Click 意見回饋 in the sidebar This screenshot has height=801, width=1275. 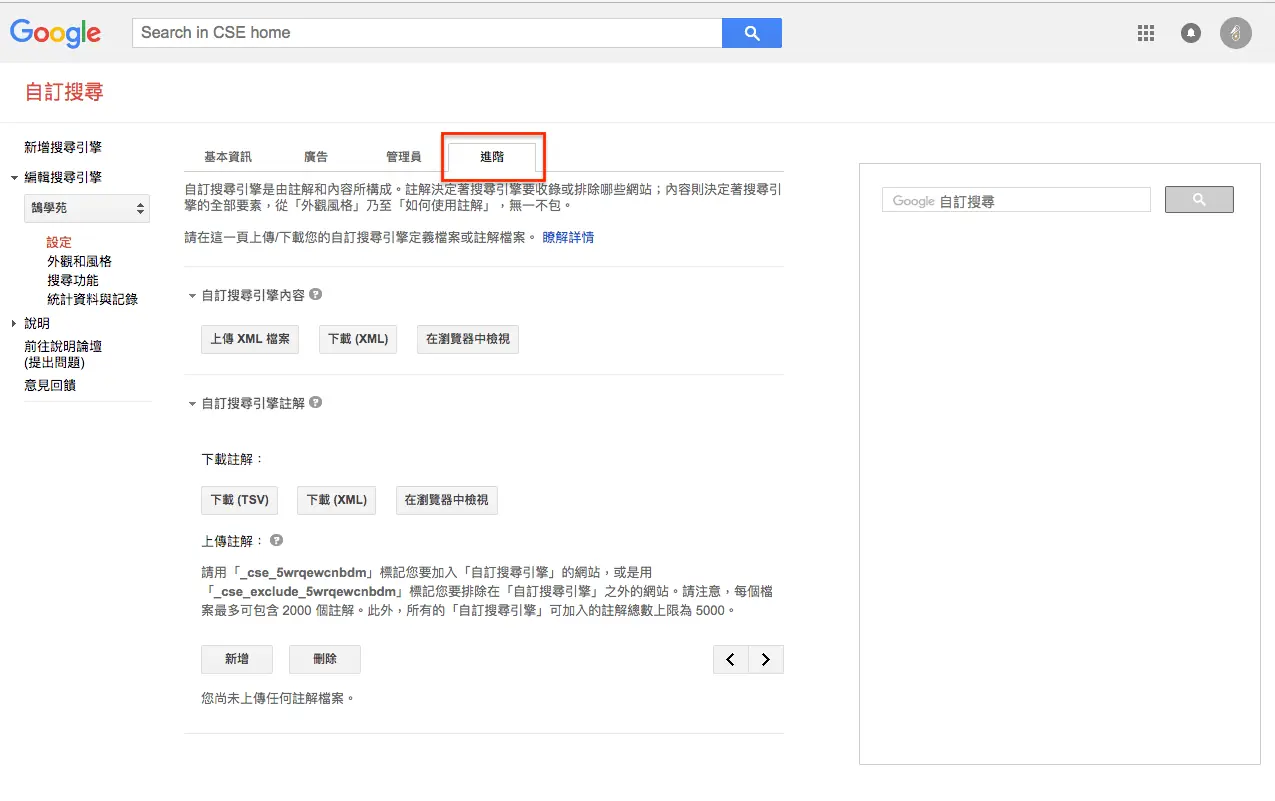point(50,385)
